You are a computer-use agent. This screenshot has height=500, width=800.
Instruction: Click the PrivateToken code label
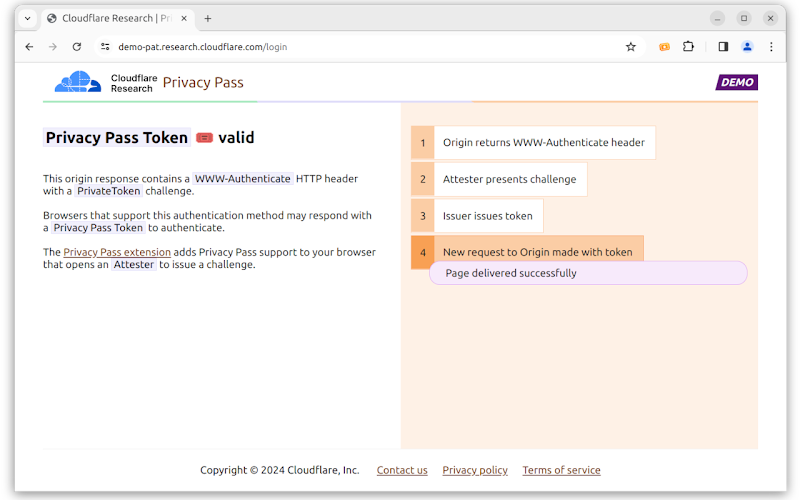point(109,191)
